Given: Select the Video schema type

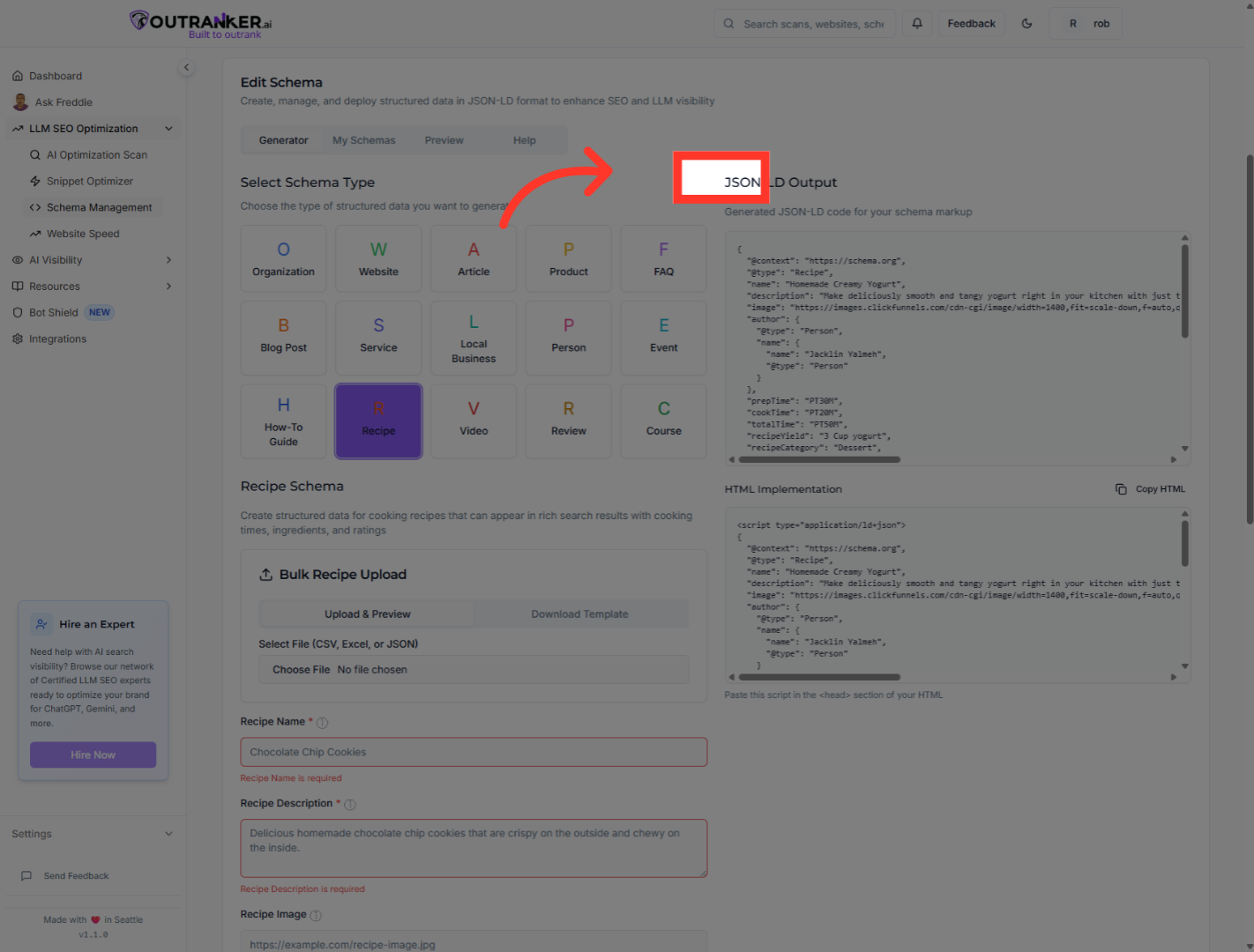Looking at the screenshot, I should pyautogui.click(x=474, y=420).
